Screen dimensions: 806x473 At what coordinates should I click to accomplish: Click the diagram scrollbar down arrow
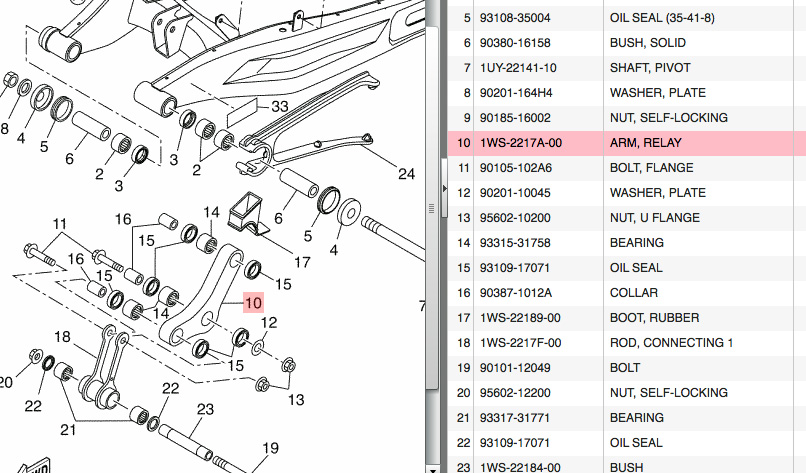tap(432, 467)
